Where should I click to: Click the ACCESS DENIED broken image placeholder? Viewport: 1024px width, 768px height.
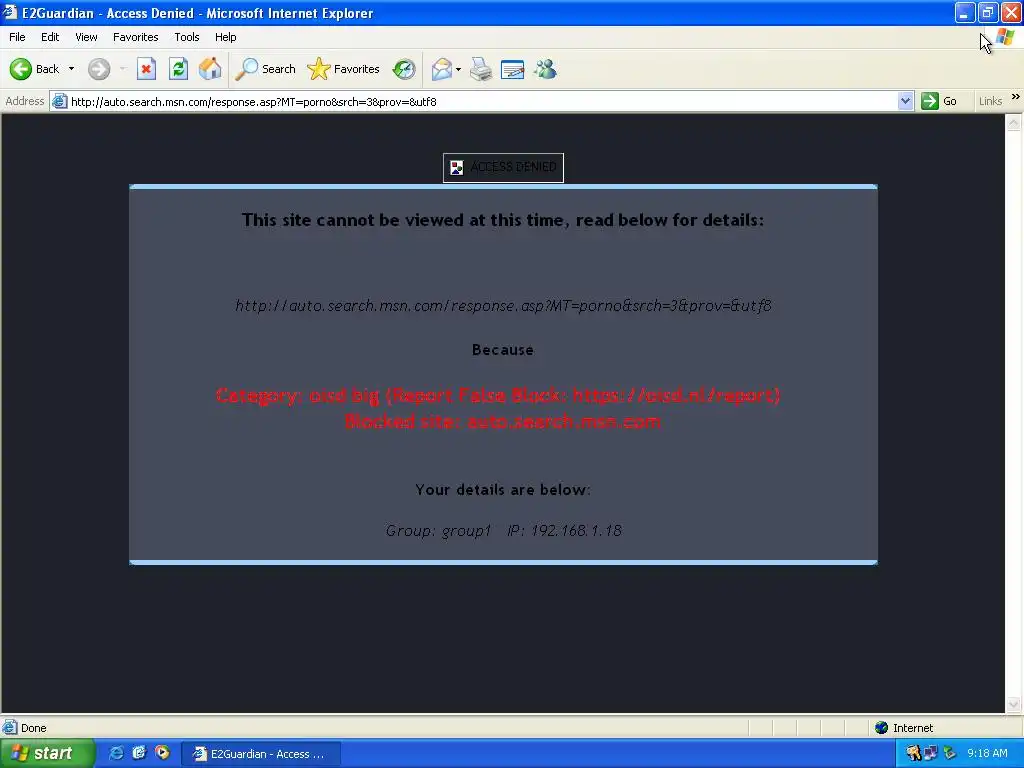503,167
